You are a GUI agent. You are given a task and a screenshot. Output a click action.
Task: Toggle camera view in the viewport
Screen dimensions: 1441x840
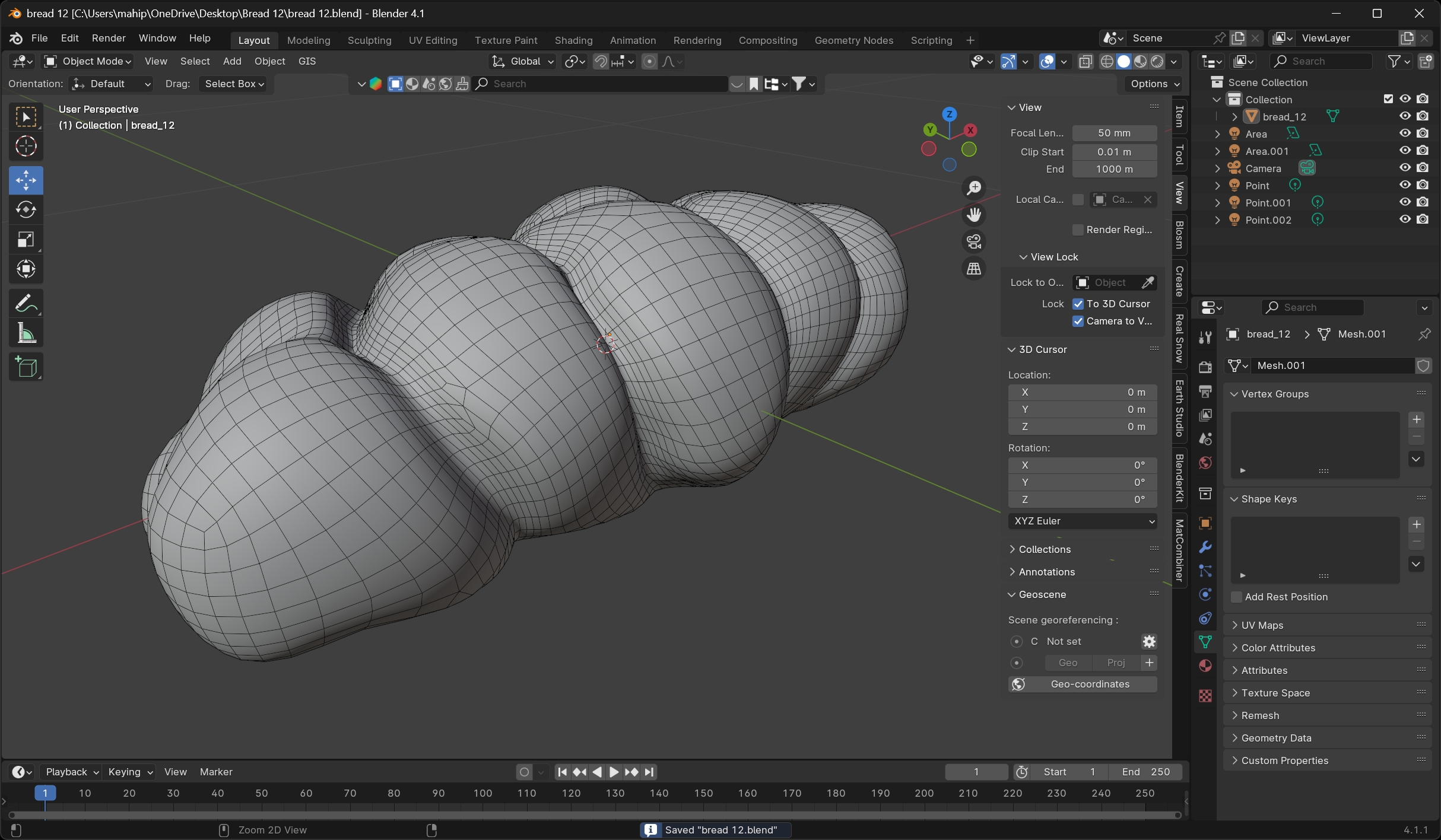tap(974, 242)
